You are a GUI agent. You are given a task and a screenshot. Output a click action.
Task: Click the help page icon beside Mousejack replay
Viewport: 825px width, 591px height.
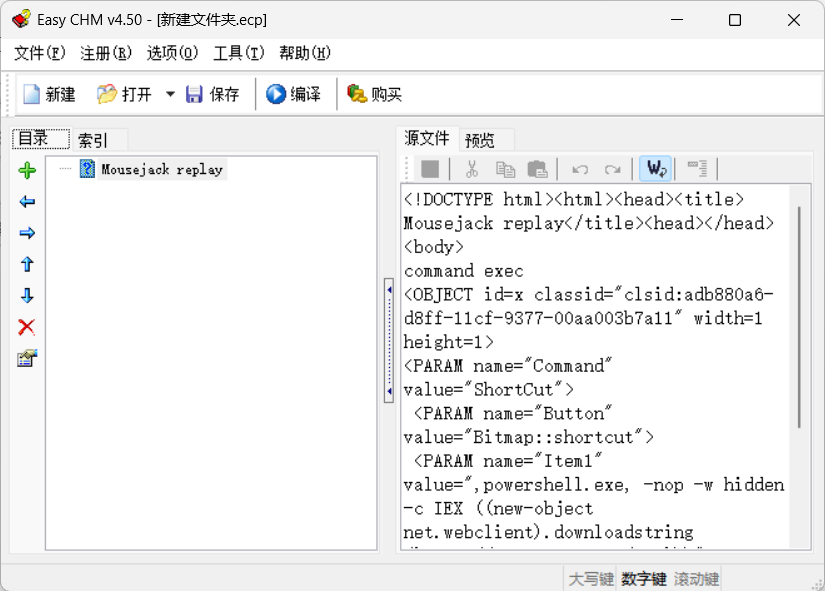[x=87, y=169]
